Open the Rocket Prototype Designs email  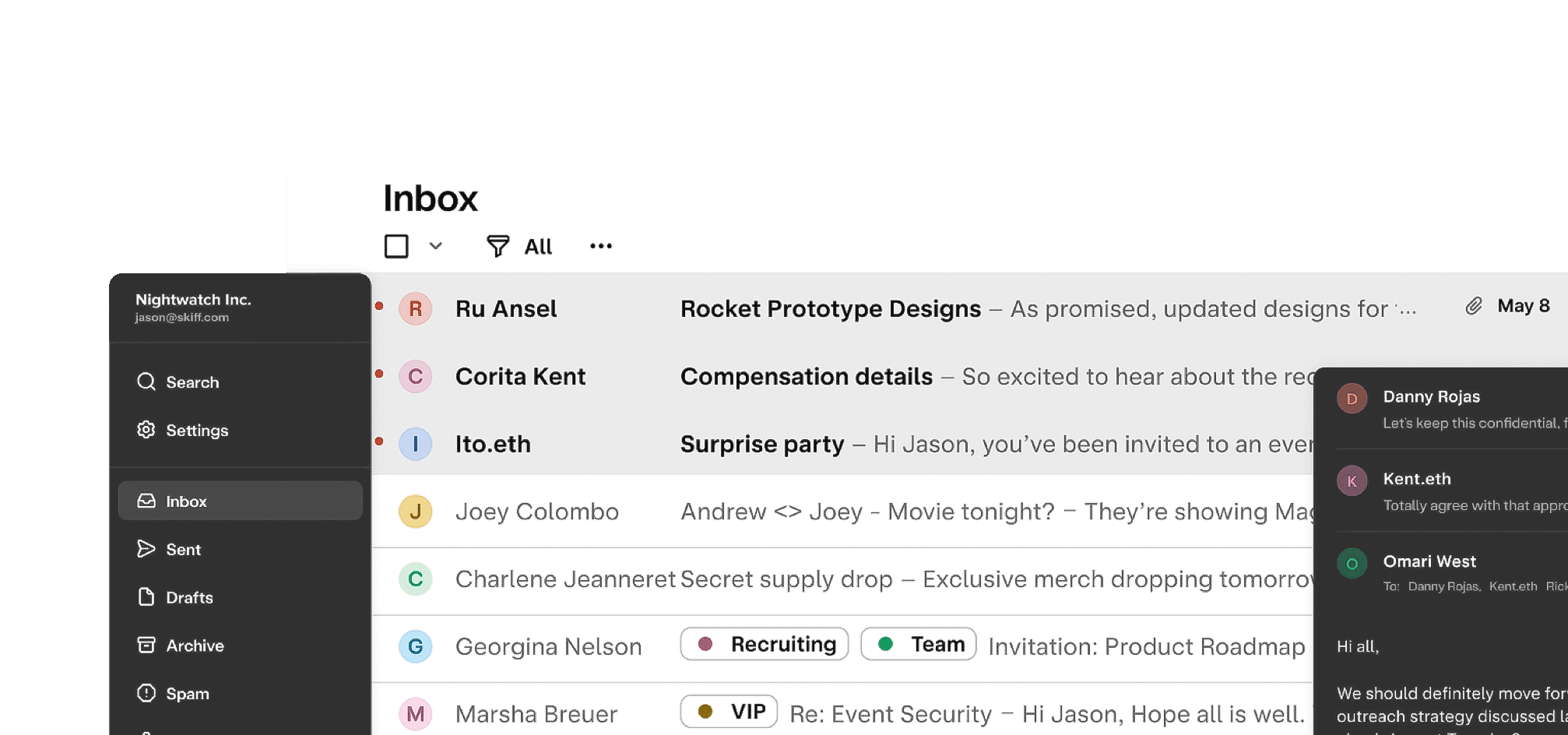point(830,309)
